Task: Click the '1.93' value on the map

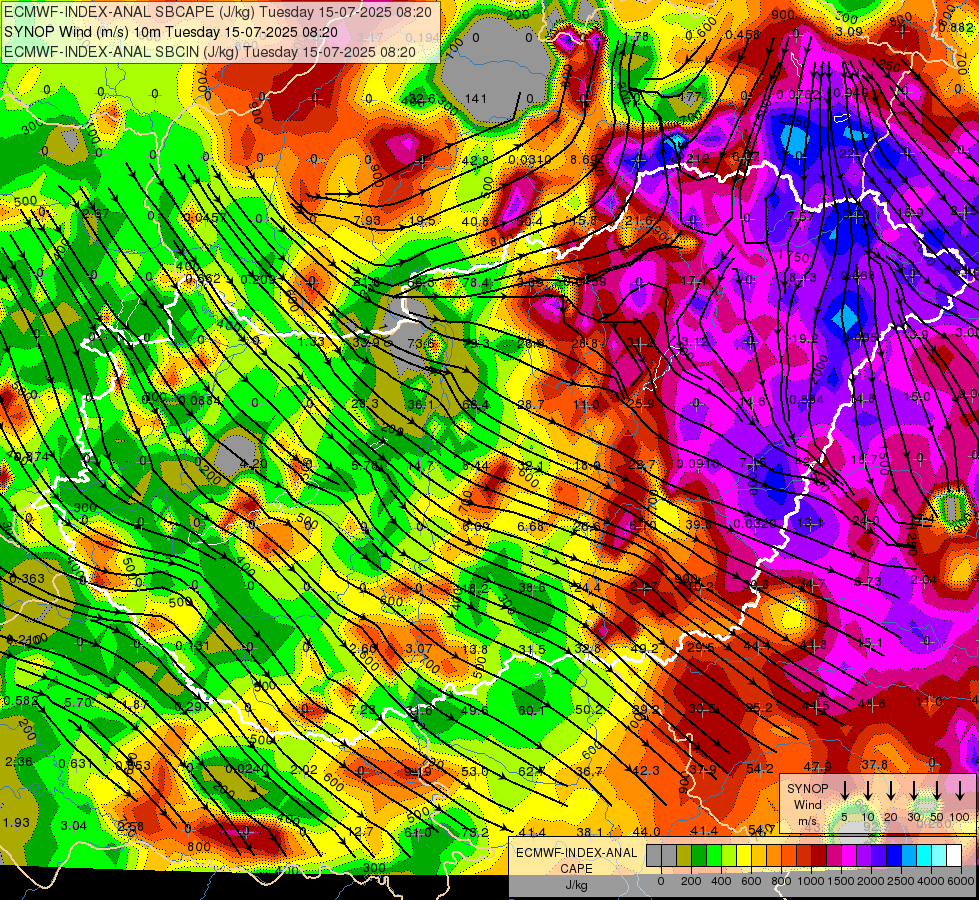Action: point(16,822)
